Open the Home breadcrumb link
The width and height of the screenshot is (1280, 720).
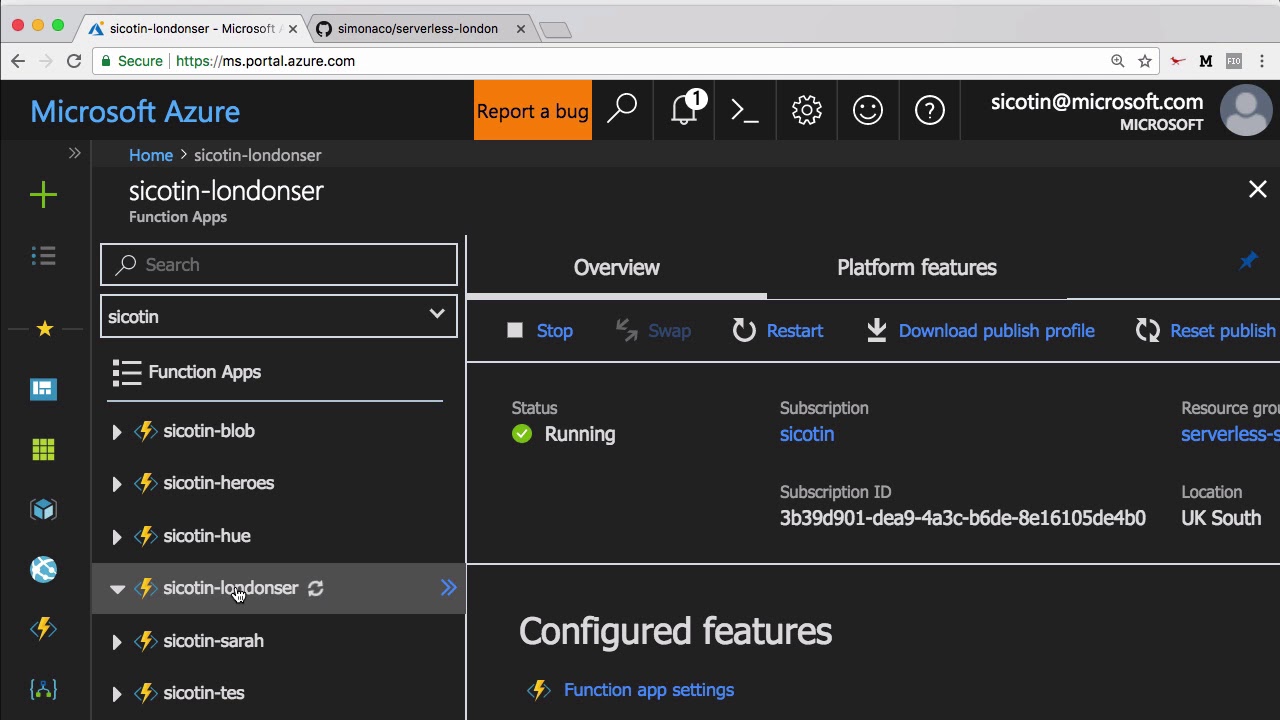(151, 155)
